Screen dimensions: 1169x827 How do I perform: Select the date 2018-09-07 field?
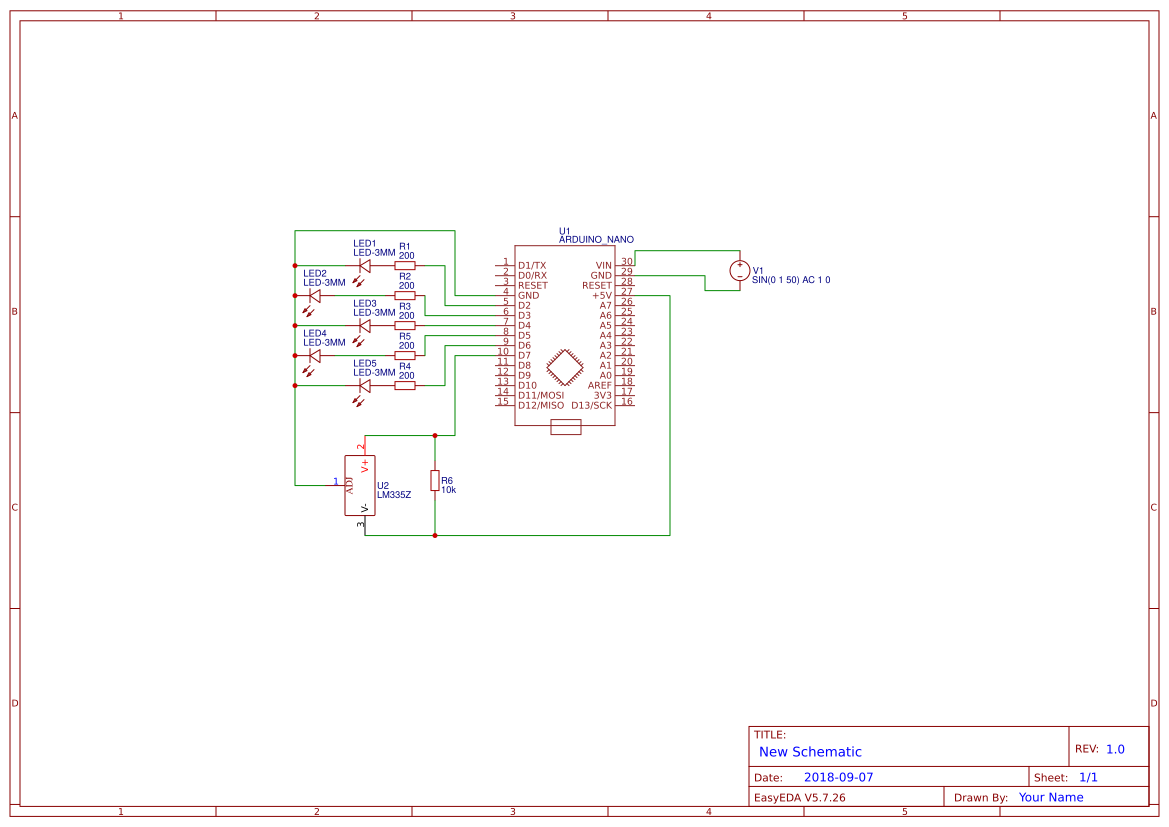[x=838, y=776]
